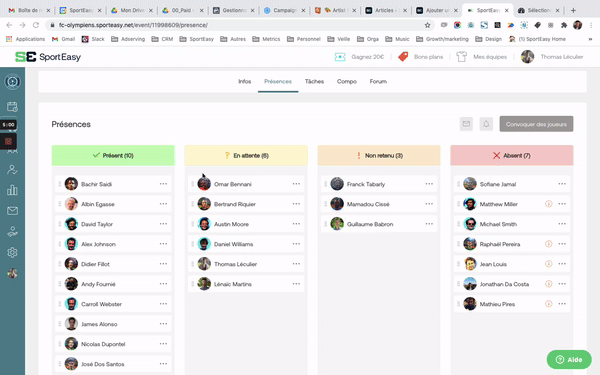Click the SportEasy logo

pos(48,57)
